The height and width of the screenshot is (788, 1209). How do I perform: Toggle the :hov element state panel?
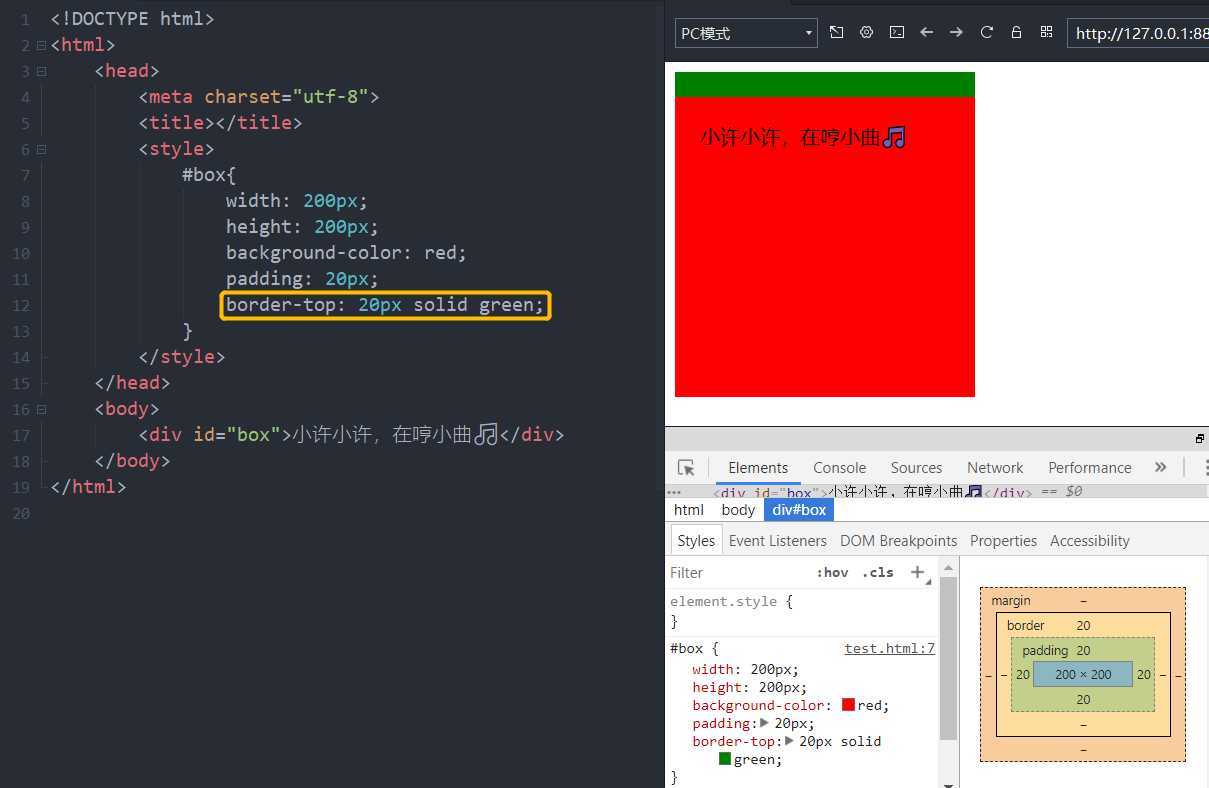pyautogui.click(x=832, y=572)
